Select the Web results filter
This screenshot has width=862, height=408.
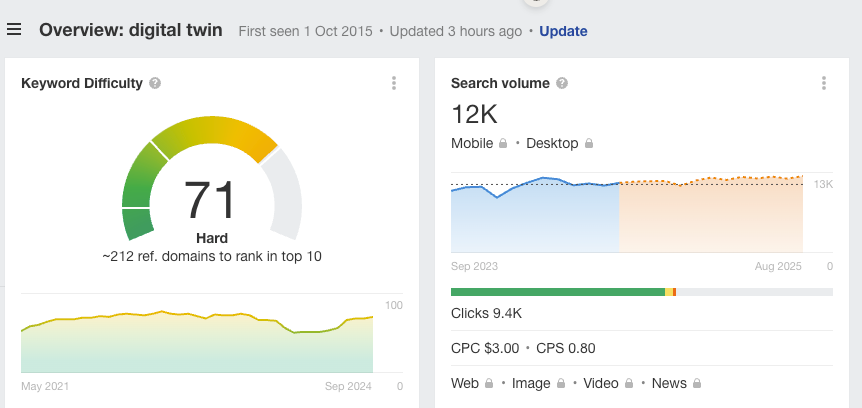465,383
